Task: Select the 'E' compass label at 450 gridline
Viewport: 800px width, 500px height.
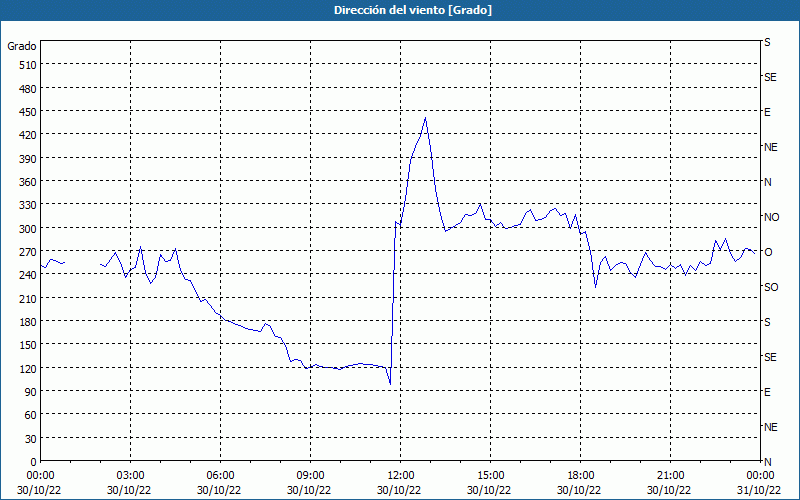Action: (x=767, y=112)
